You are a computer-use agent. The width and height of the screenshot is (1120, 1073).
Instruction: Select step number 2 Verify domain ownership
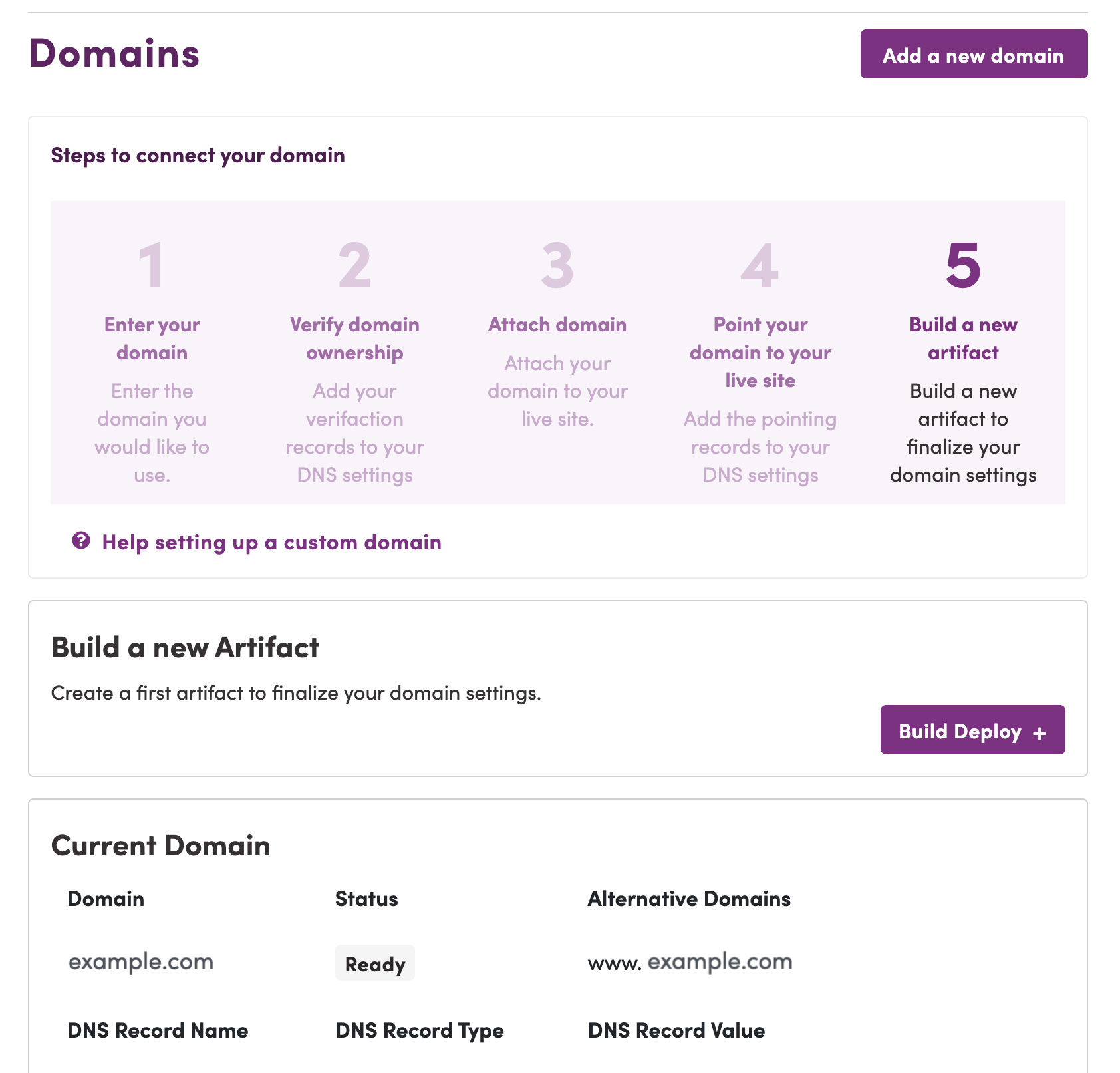pos(354,265)
